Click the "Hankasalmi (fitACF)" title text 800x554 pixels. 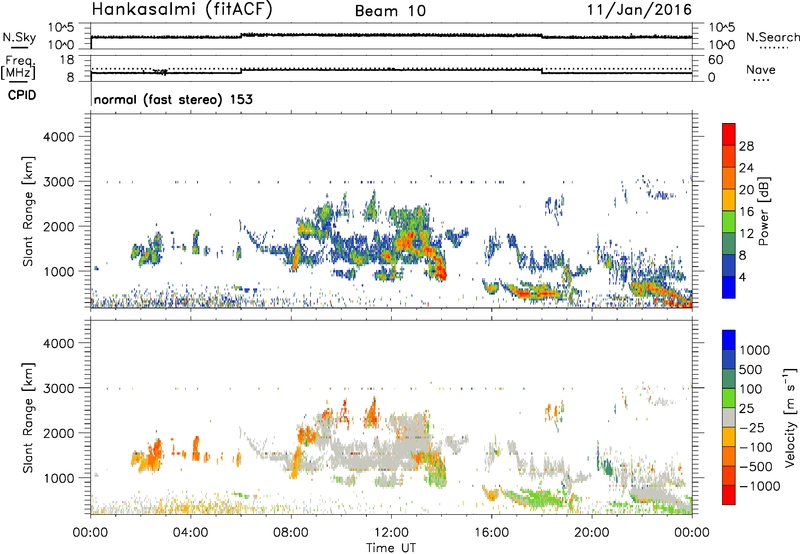[x=182, y=10]
